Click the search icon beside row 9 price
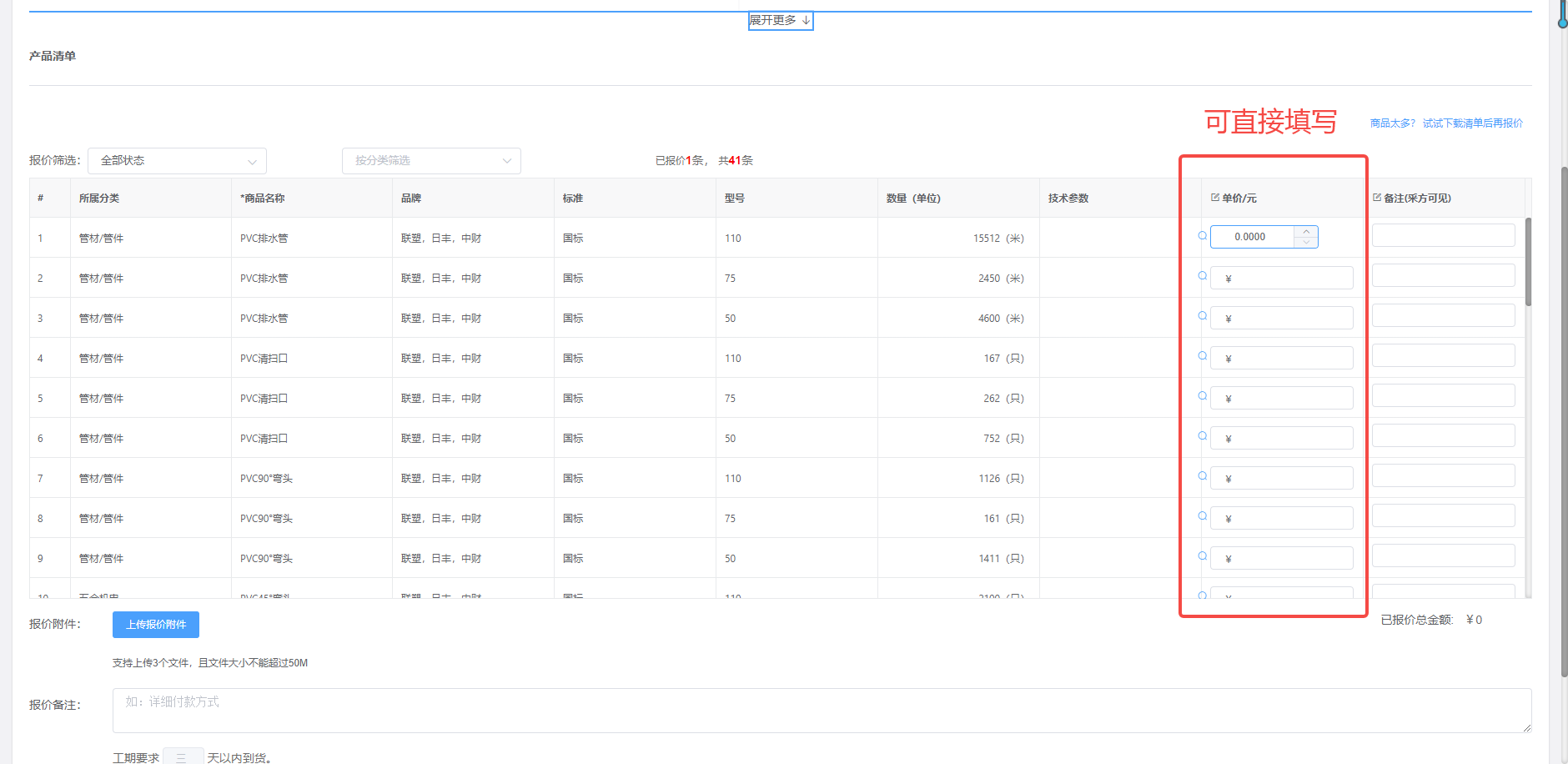1568x764 pixels. tap(1202, 556)
